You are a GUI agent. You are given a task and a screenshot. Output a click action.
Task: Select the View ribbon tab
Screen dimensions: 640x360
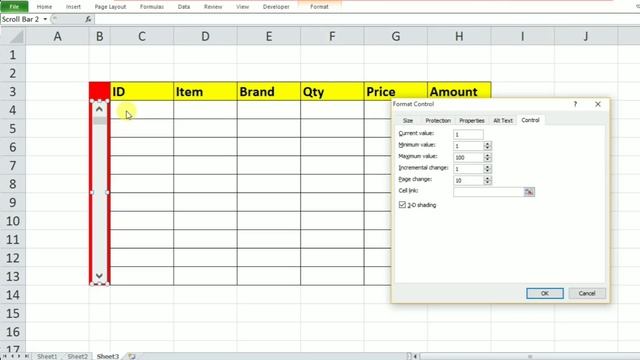click(x=242, y=7)
